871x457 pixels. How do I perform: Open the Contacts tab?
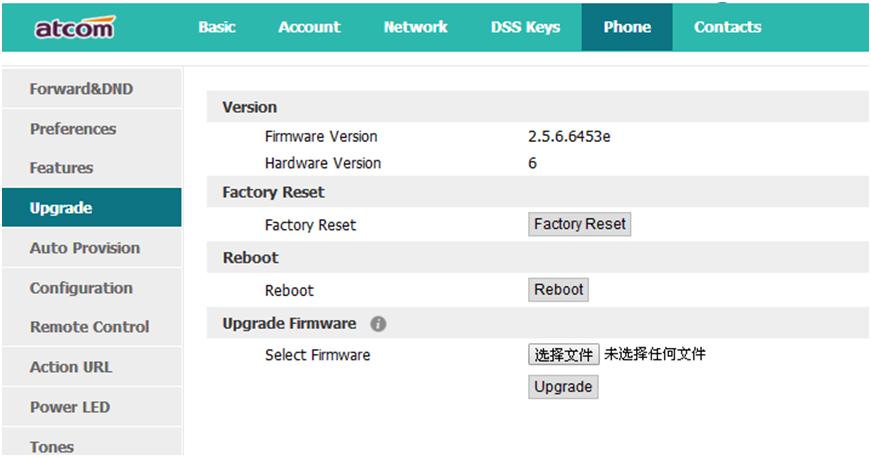click(x=727, y=27)
